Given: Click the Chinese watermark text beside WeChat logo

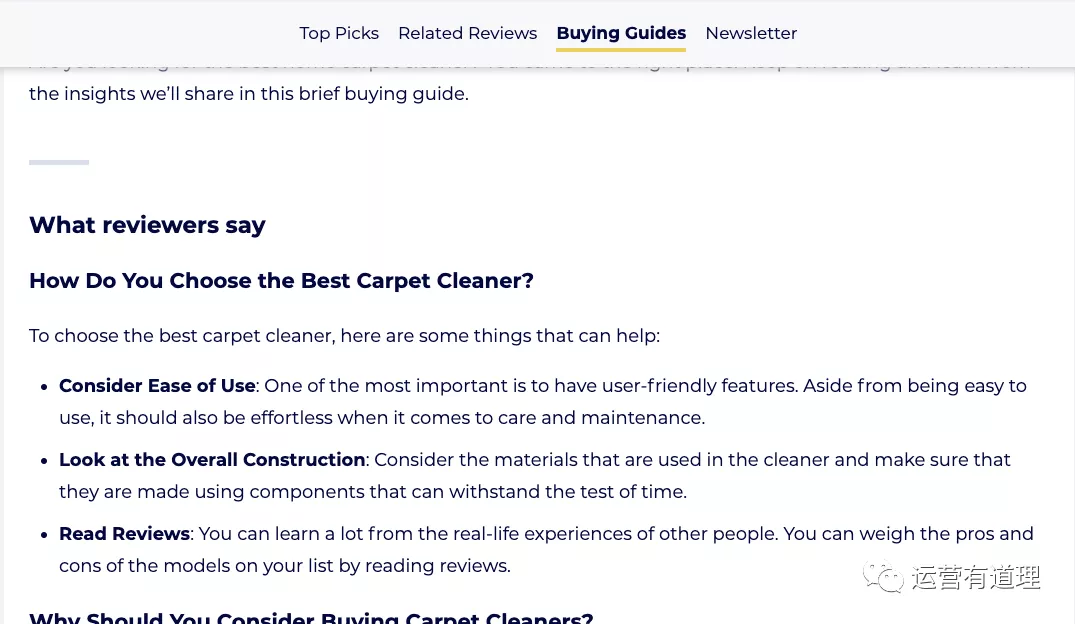Looking at the screenshot, I should pos(976,577).
